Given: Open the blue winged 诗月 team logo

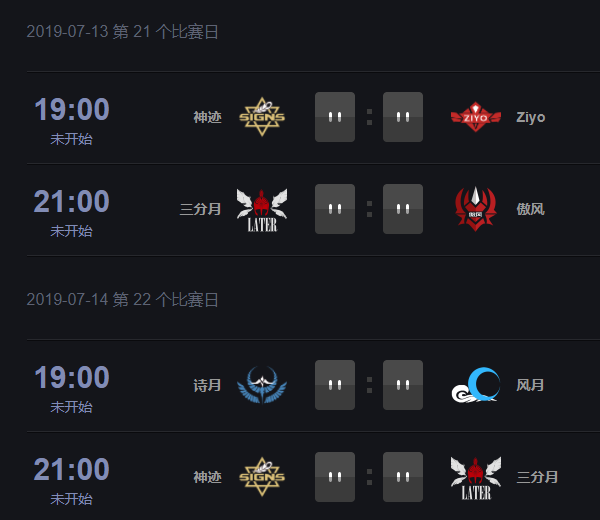Looking at the screenshot, I should click(x=262, y=385).
